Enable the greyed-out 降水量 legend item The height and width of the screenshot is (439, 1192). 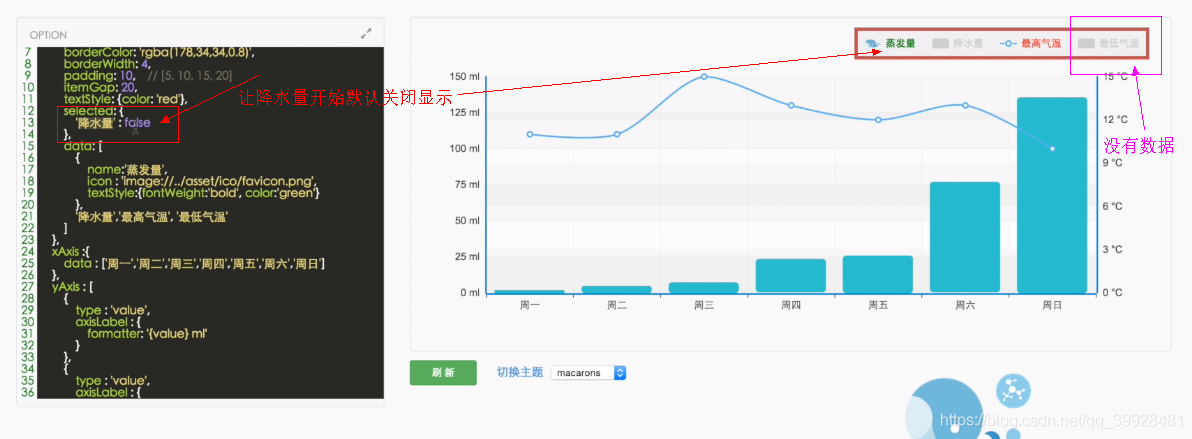pyautogui.click(x=957, y=44)
